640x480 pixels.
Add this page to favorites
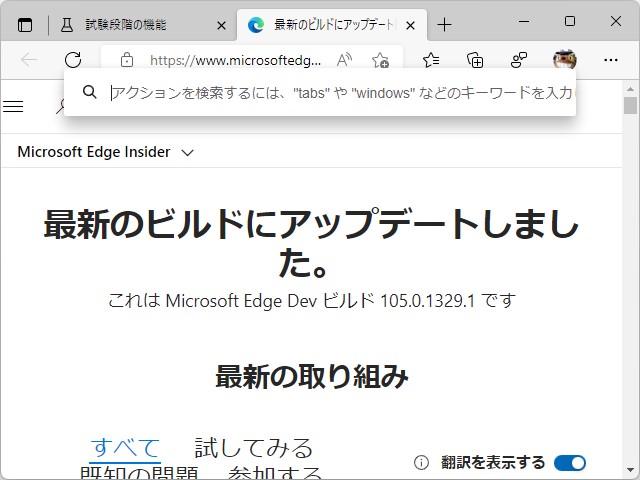tap(380, 60)
